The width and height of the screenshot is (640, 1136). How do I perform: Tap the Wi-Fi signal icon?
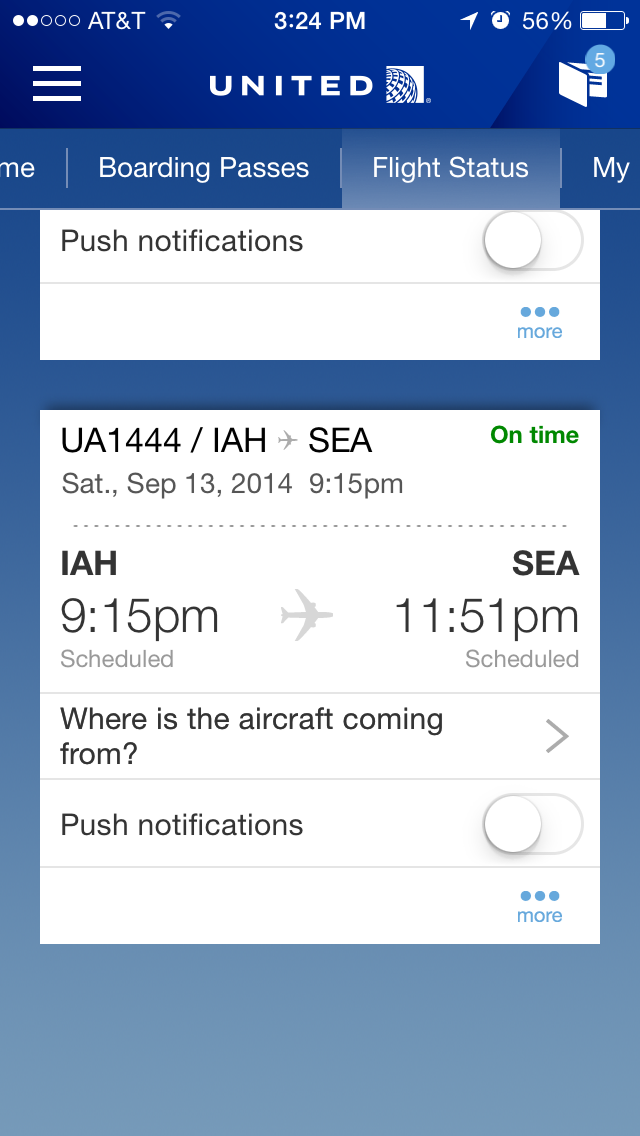(x=168, y=21)
